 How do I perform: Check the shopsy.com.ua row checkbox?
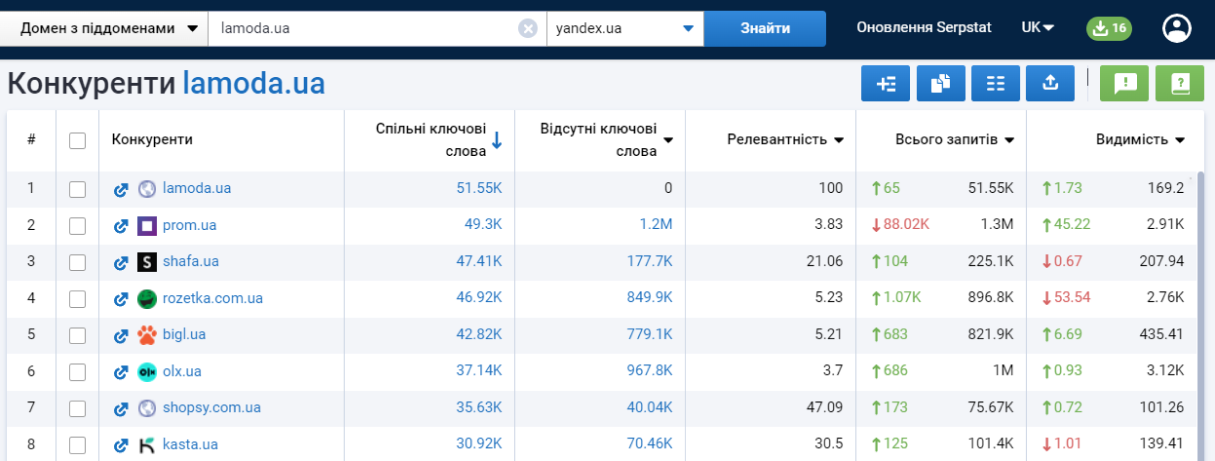tap(77, 409)
